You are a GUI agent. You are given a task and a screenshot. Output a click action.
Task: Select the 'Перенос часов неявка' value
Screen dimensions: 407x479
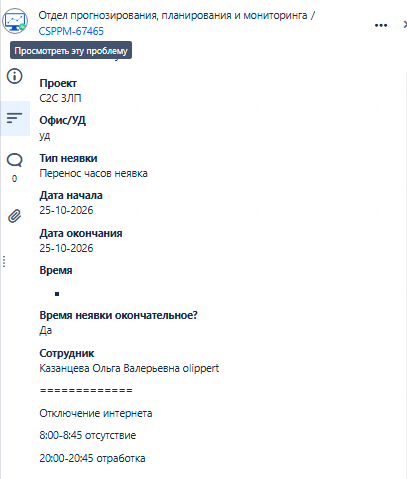click(93, 173)
